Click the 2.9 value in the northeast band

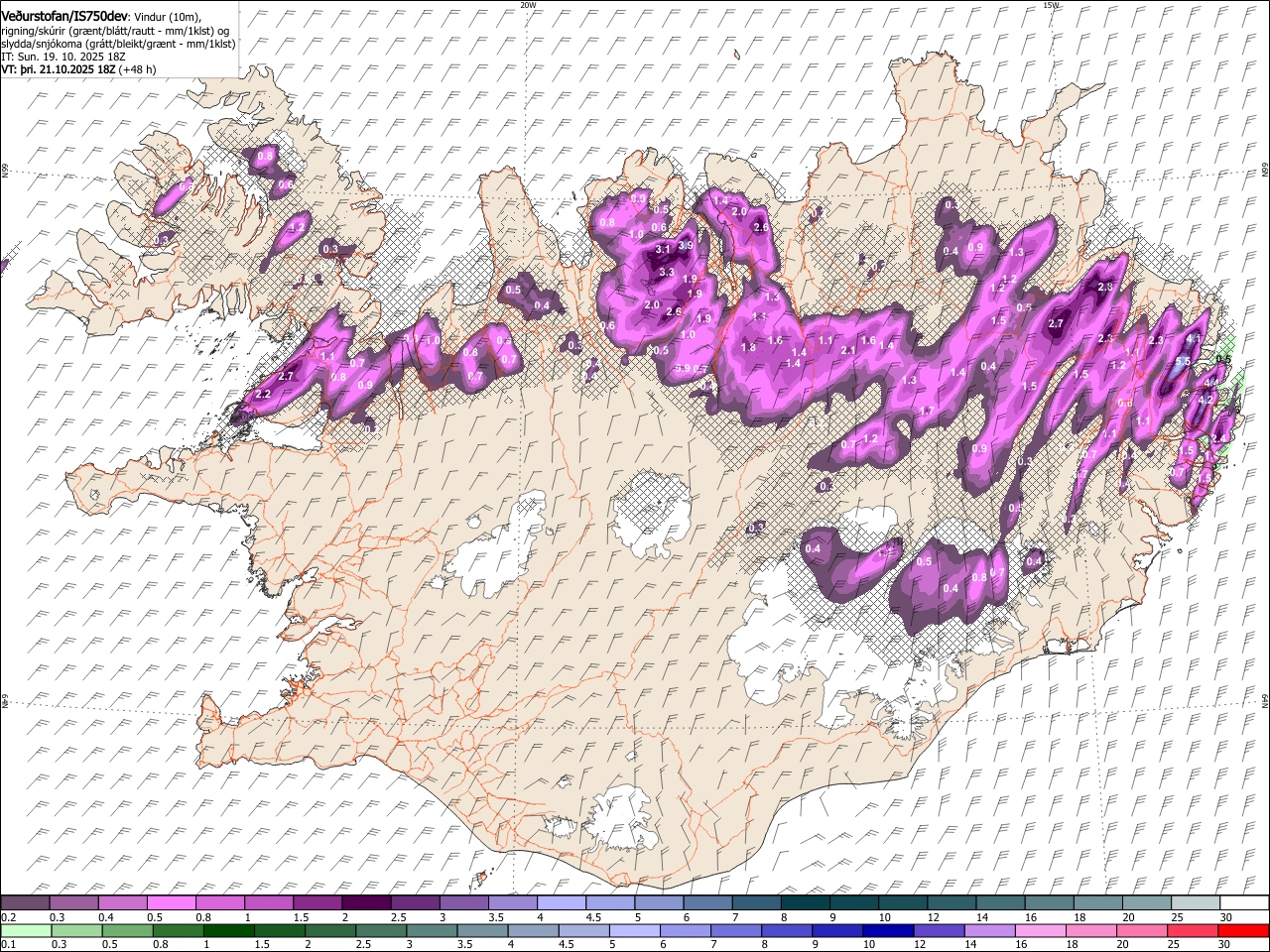pyautogui.click(x=1106, y=287)
